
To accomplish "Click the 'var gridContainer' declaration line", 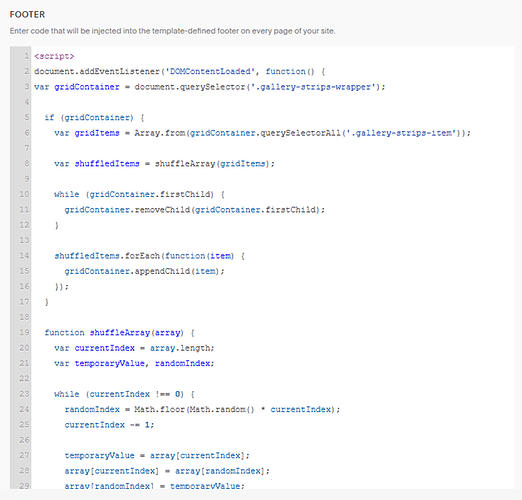I will 209,87.
